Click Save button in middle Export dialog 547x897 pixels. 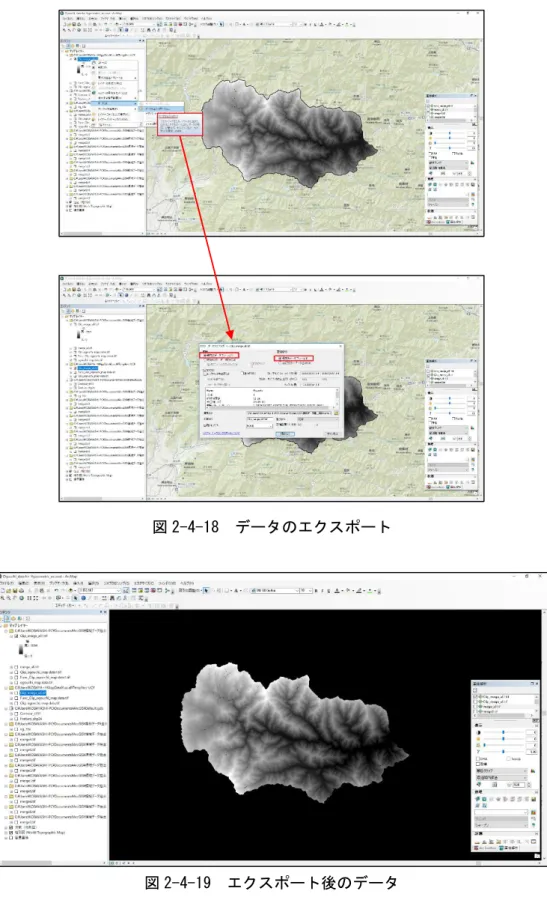pos(285,434)
